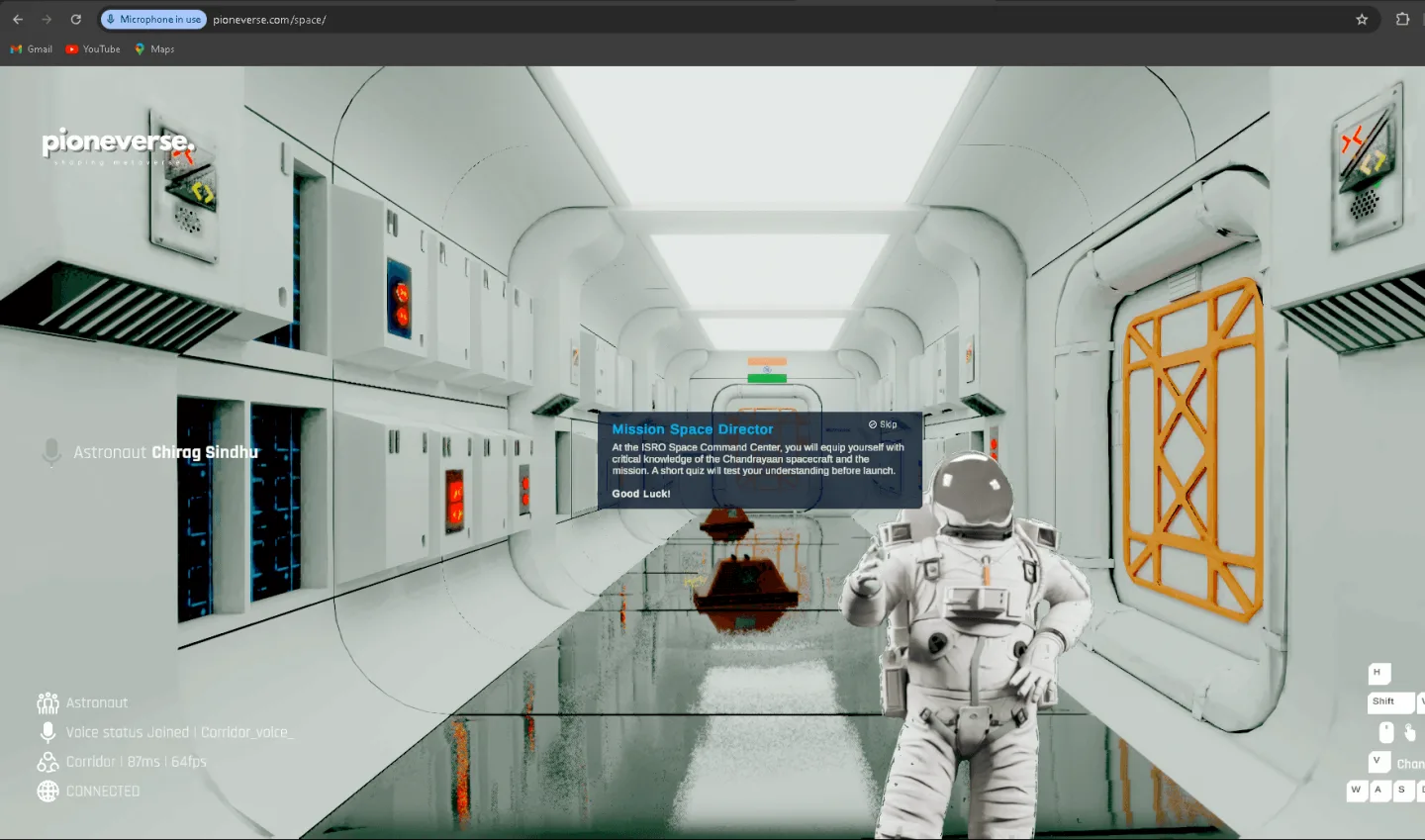The width and height of the screenshot is (1425, 840).
Task: Click the Shift key hint
Action: point(1390,702)
